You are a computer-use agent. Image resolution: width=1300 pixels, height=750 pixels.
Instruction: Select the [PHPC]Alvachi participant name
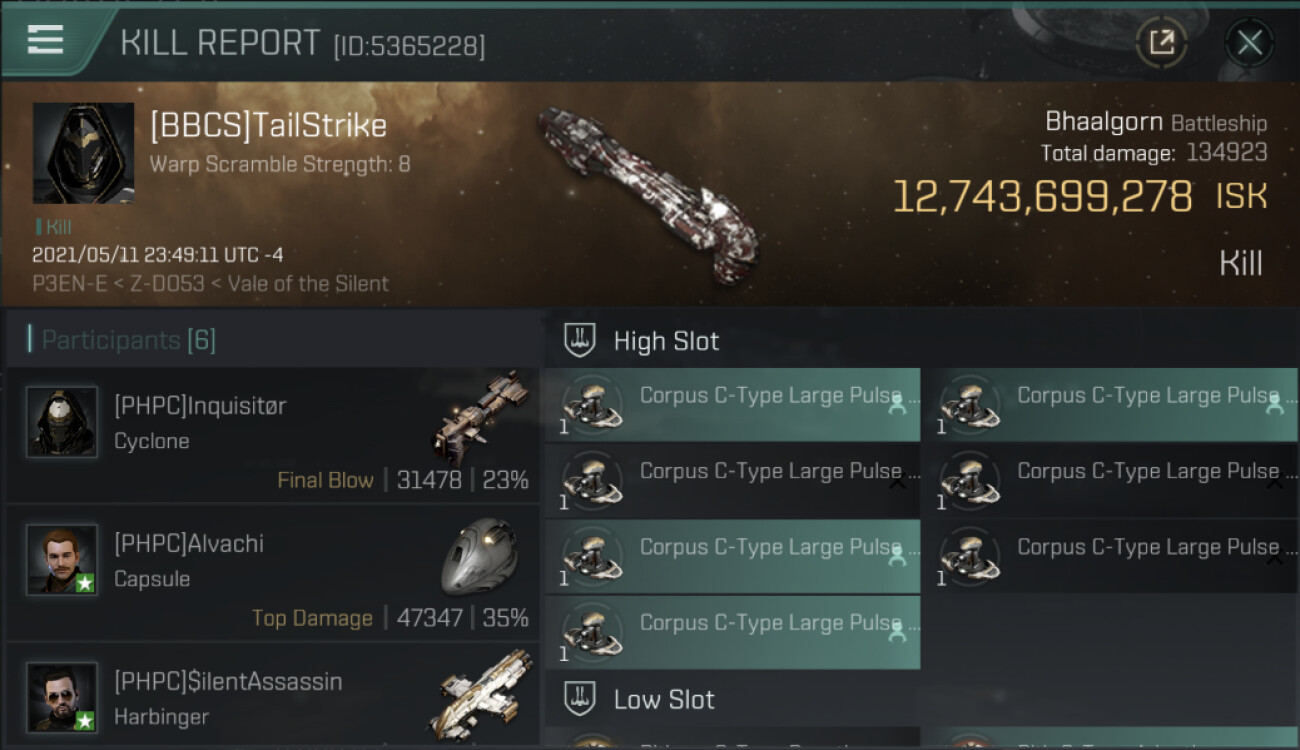point(189,543)
